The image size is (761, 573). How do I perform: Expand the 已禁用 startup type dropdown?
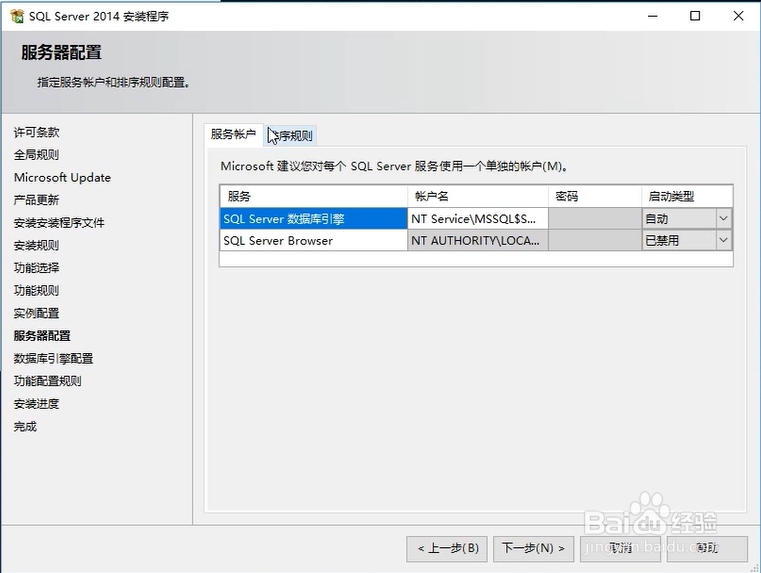coord(723,240)
